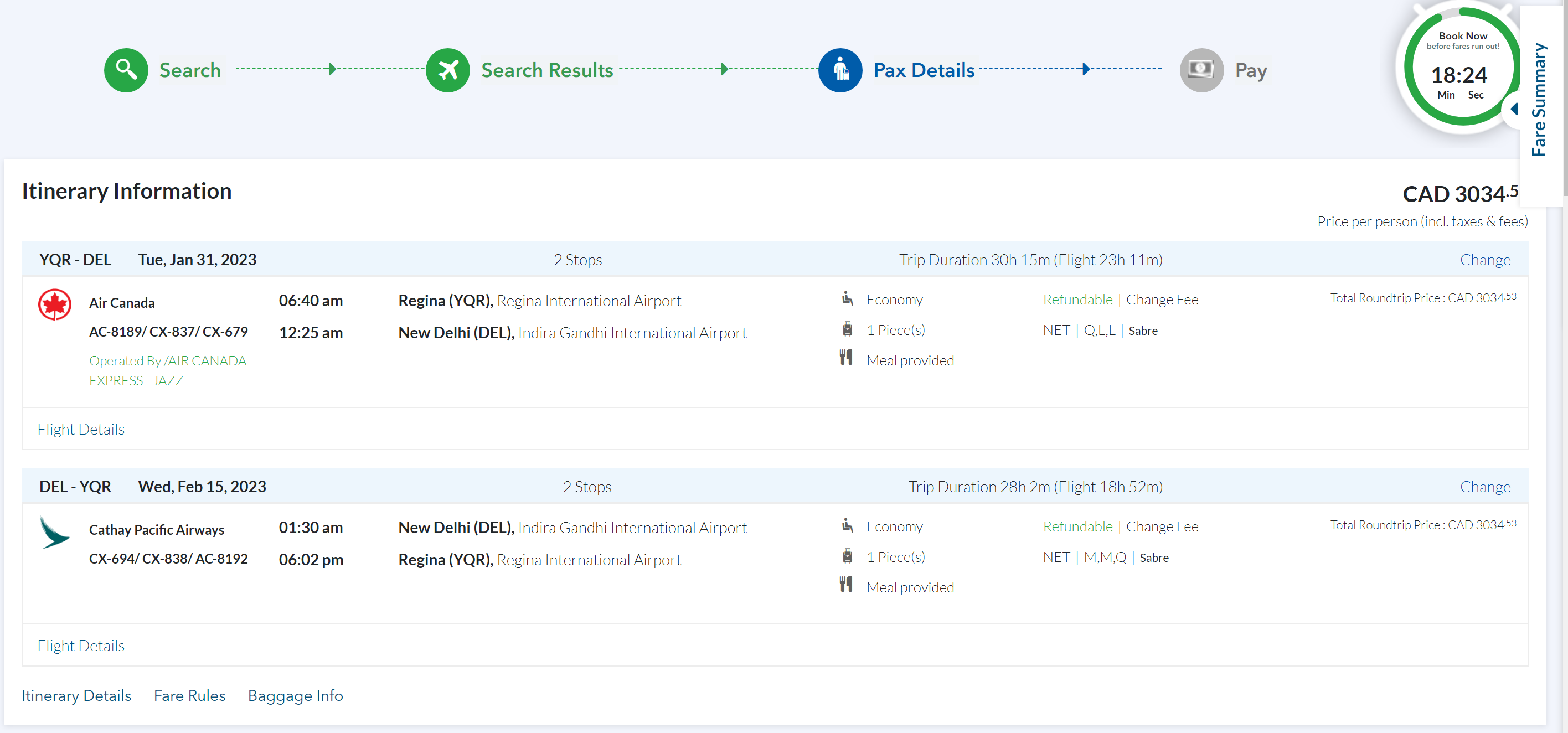
Task: Open the Fare Rules tab
Action: 189,695
